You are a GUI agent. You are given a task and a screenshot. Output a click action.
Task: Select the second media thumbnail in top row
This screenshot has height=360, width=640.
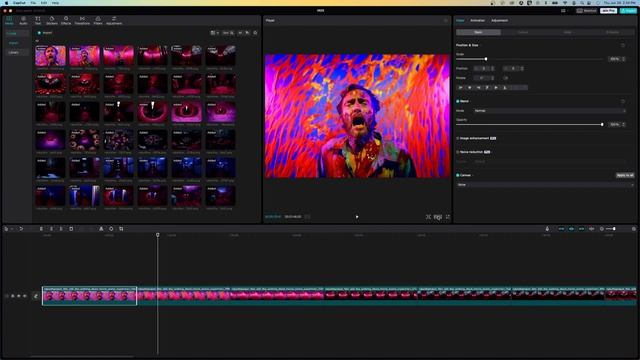[x=84, y=56]
